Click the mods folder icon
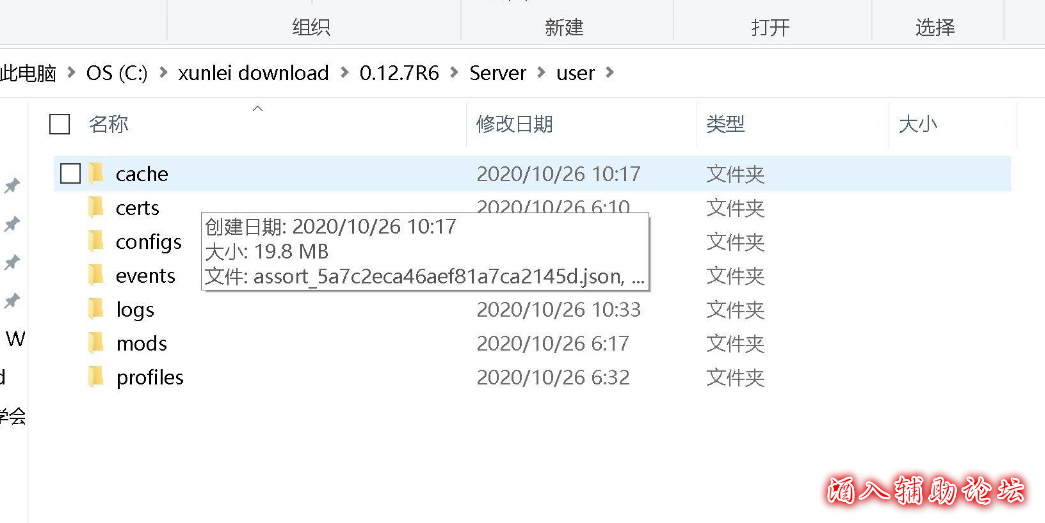Viewport: 1045px width, 523px height. [x=96, y=344]
